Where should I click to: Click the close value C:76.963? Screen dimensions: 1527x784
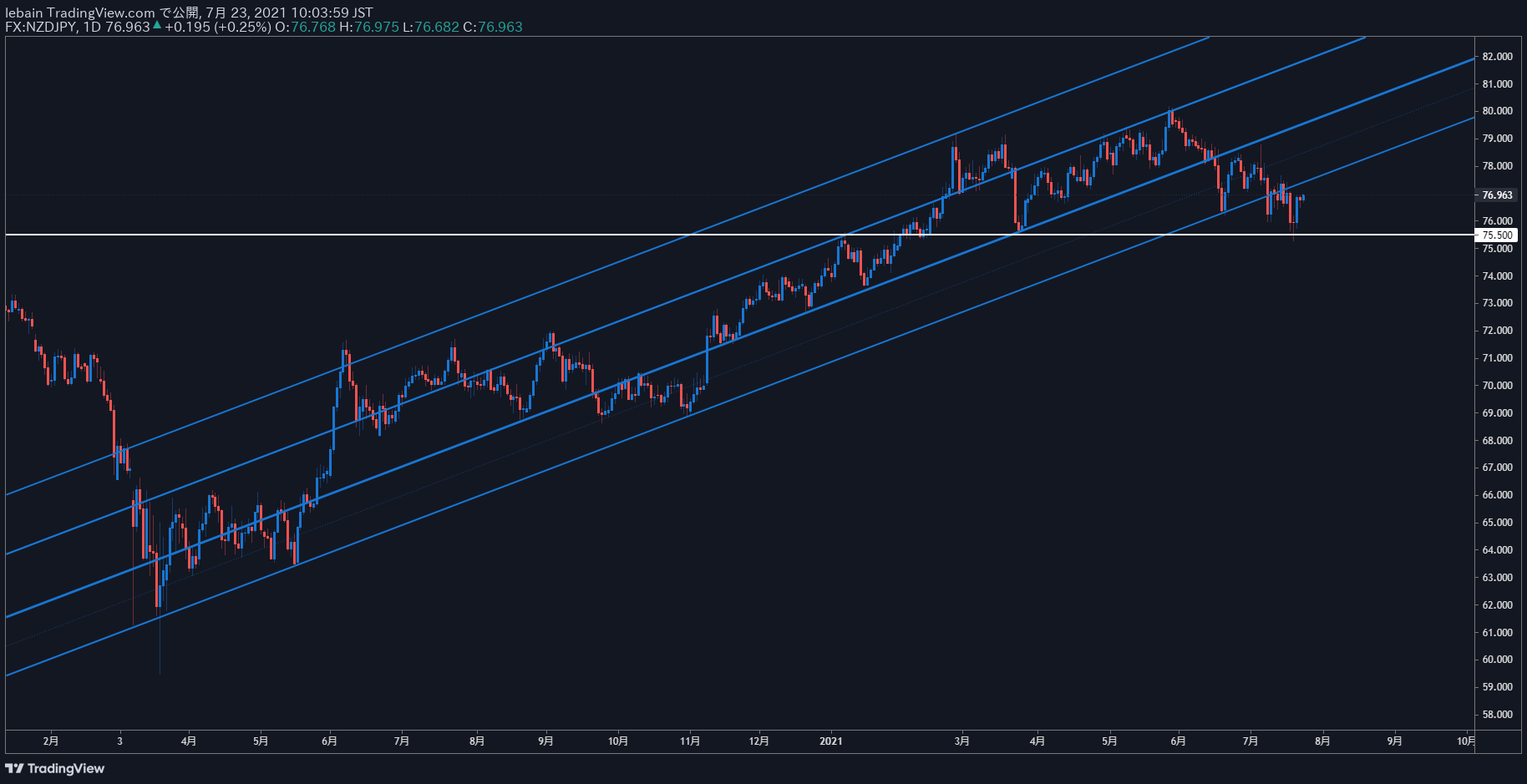493,27
